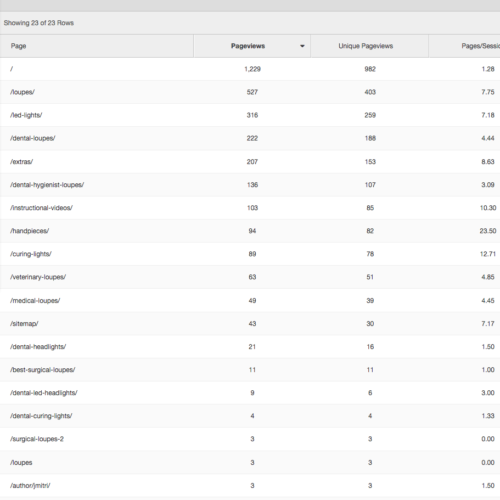Click the /dental-hygienist-loupes/ link
This screenshot has width=500, height=500.
pyautogui.click(x=47, y=185)
